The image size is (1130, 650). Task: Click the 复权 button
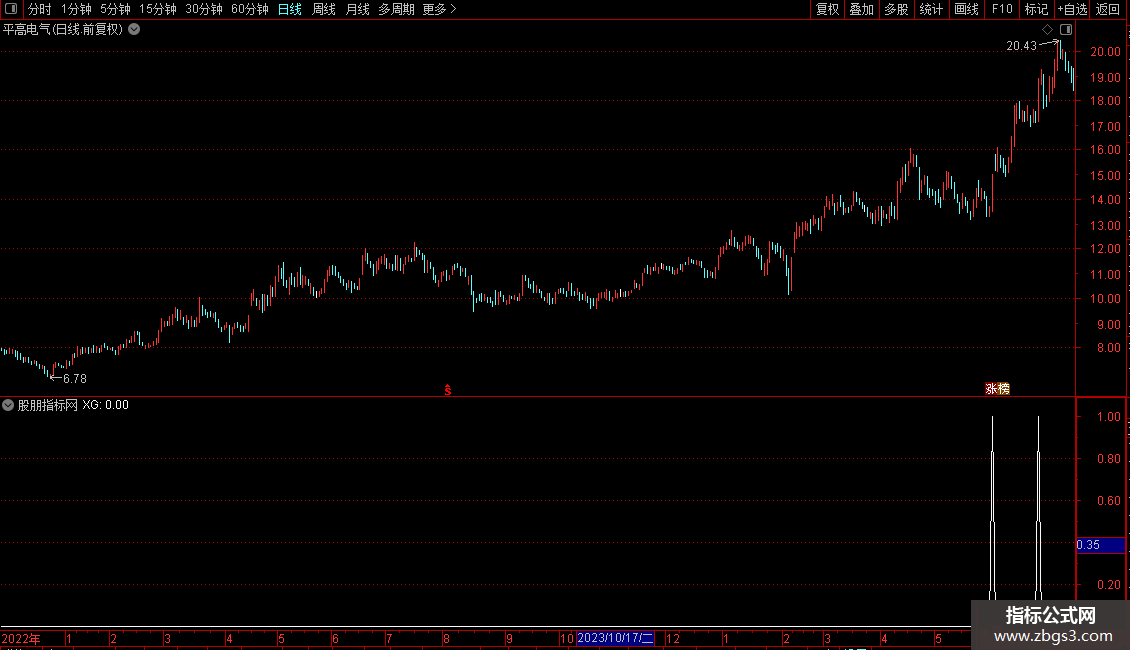point(827,9)
